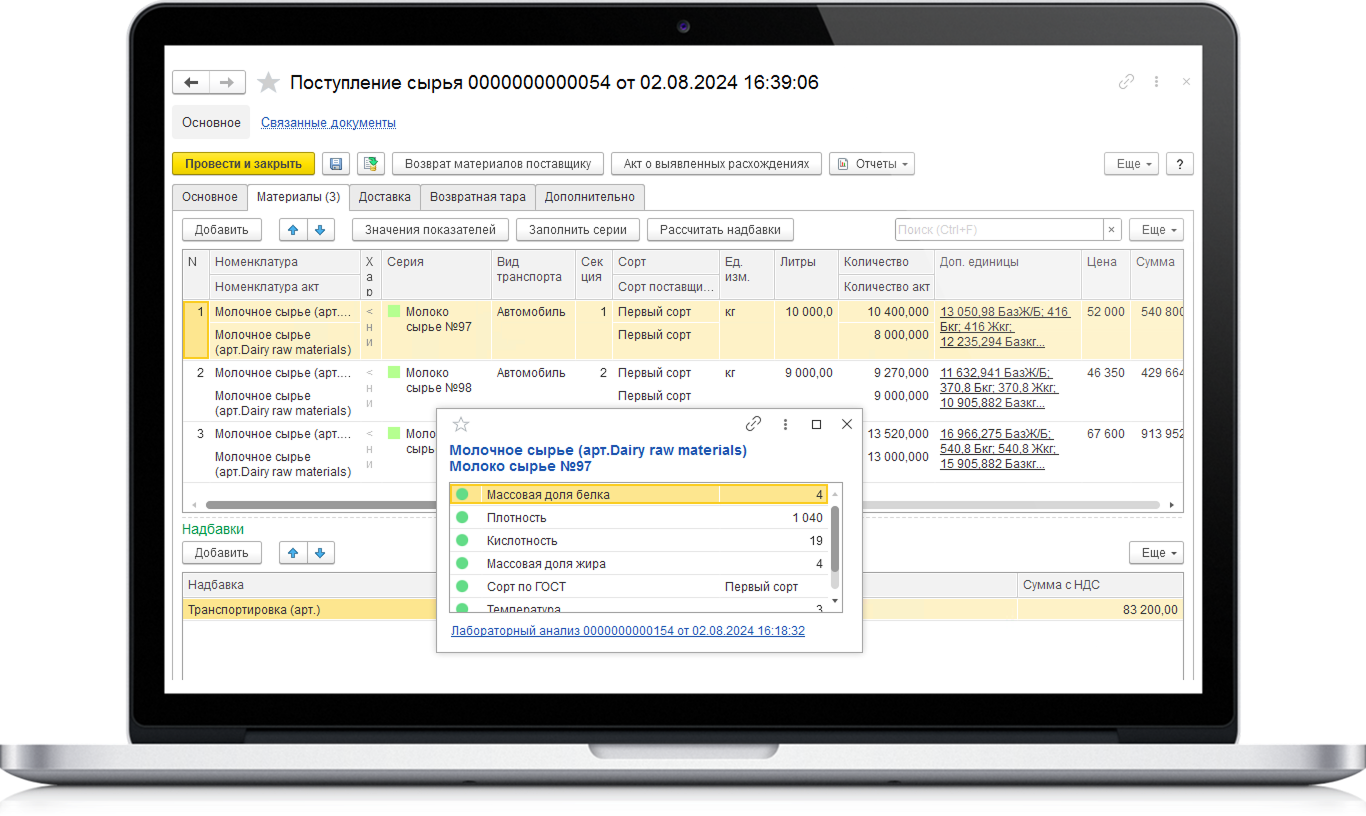The image size is (1366, 816).
Task: Open Связанные документы link
Action: (329, 123)
